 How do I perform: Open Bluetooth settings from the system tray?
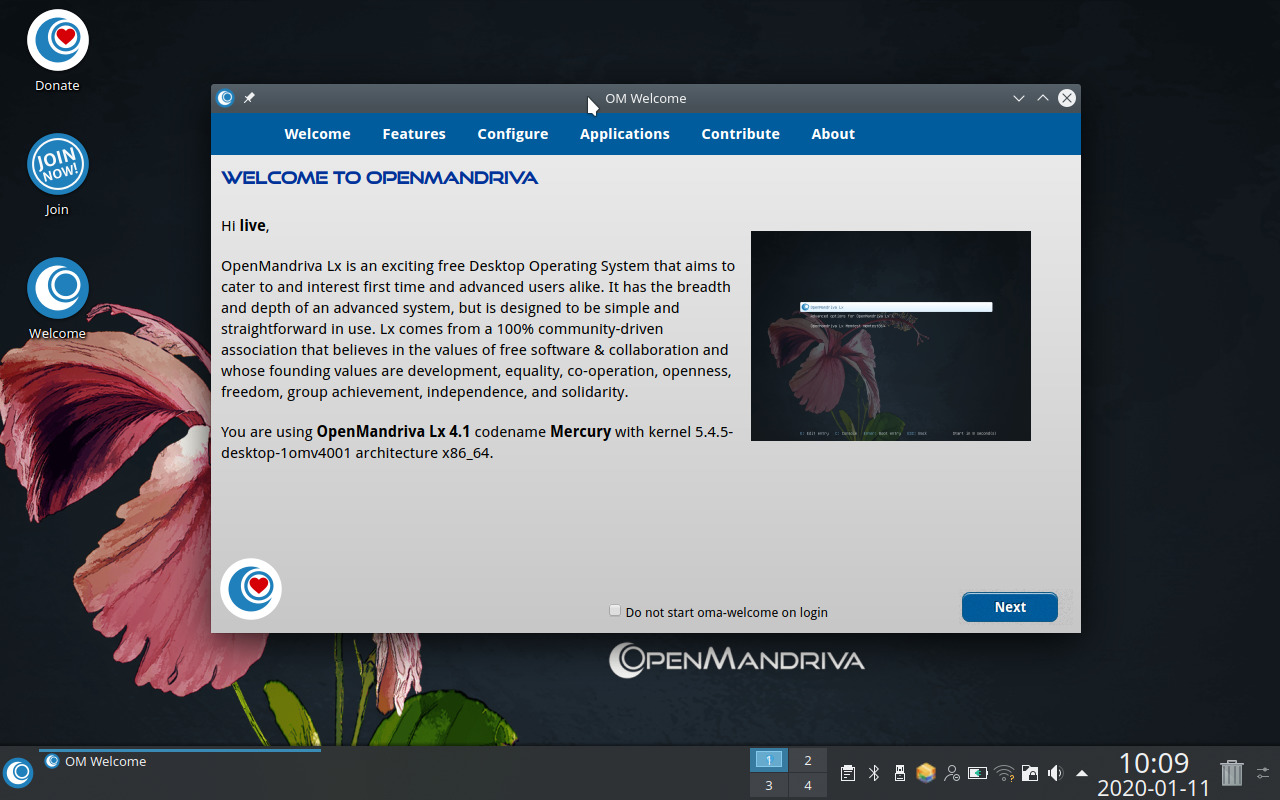pos(873,772)
